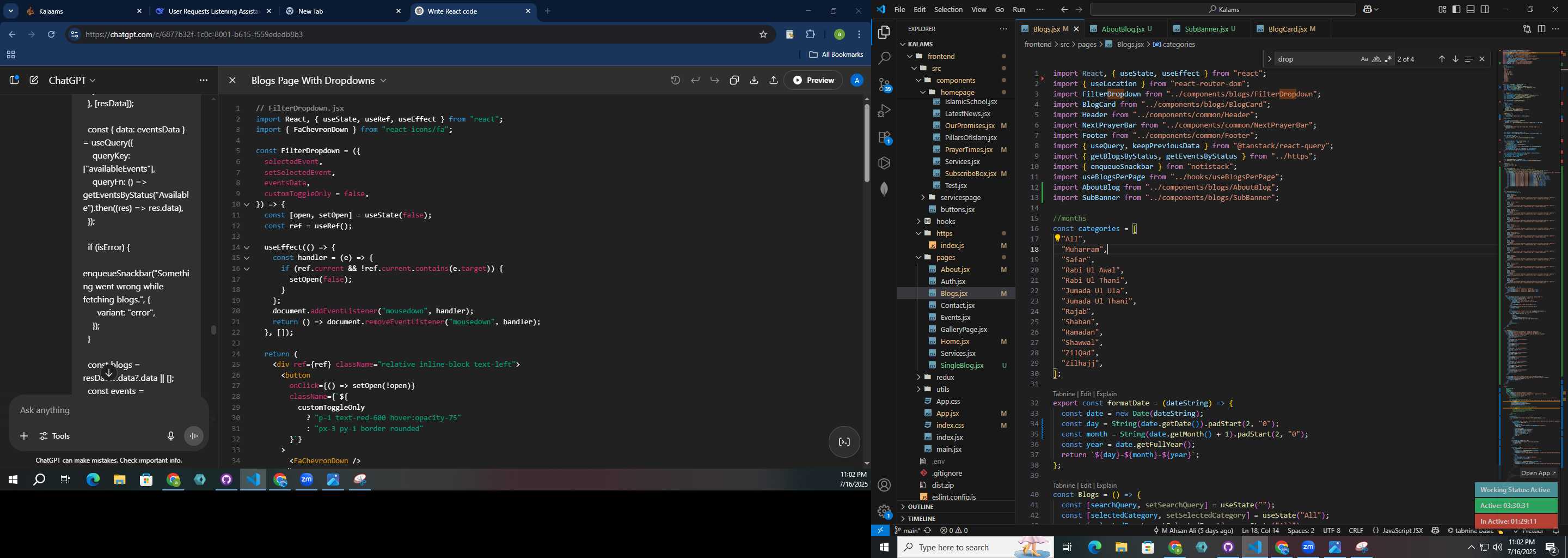
Task: Open the Run menu in VS Code
Action: [1018, 10]
